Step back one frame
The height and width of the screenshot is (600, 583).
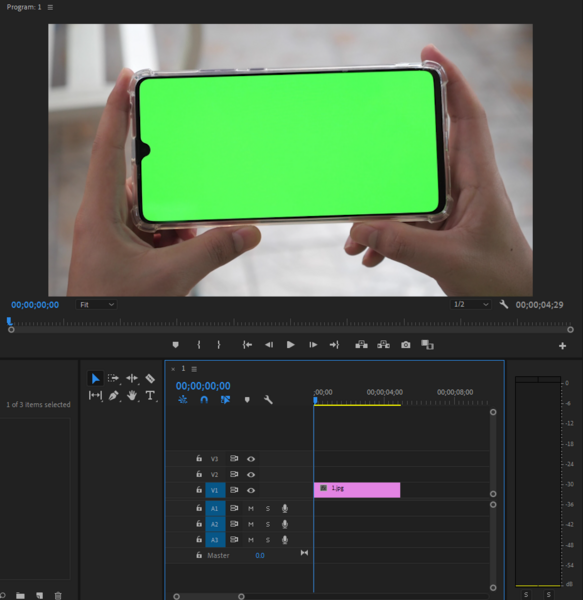click(x=269, y=345)
